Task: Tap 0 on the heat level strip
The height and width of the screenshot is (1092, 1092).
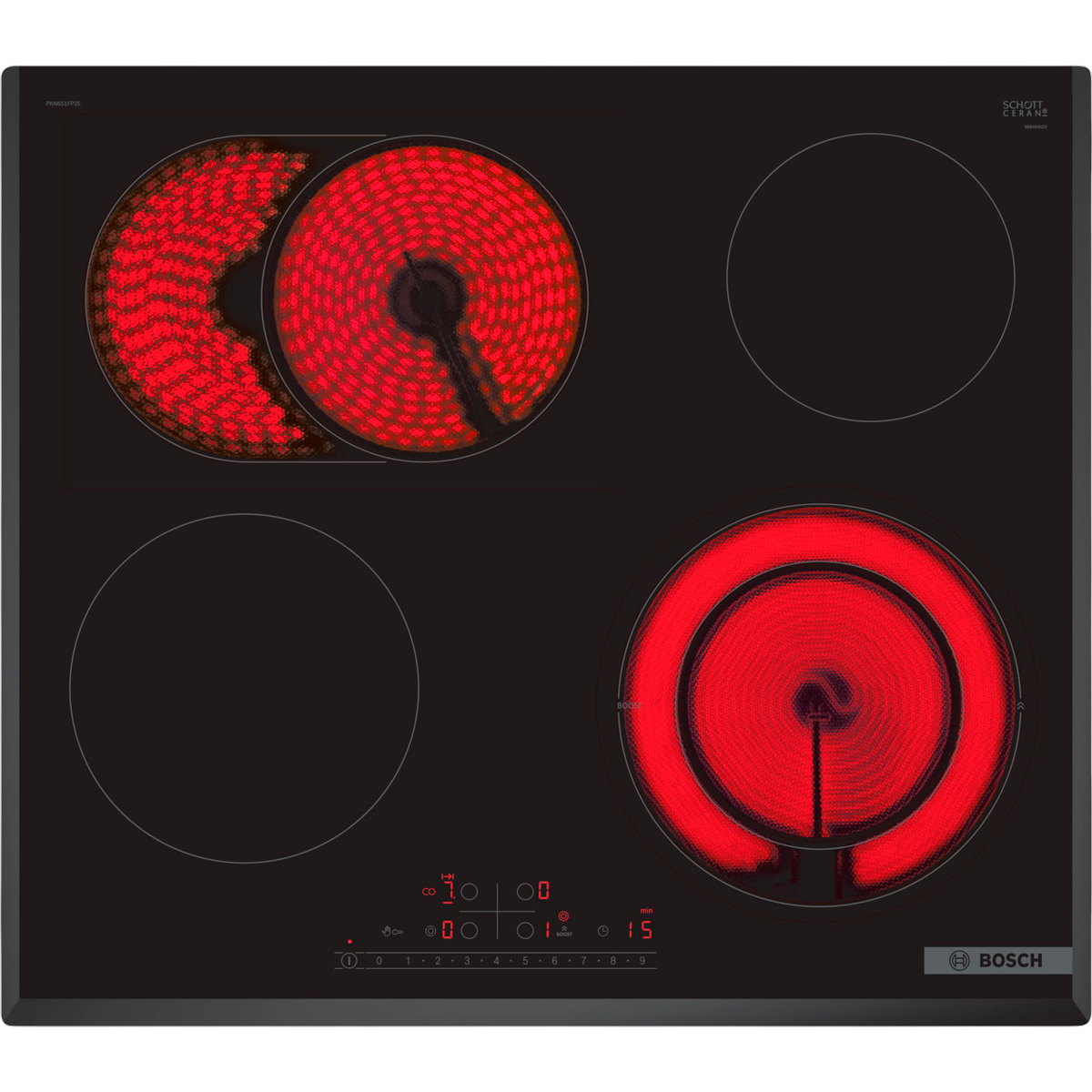Action: coord(379,960)
